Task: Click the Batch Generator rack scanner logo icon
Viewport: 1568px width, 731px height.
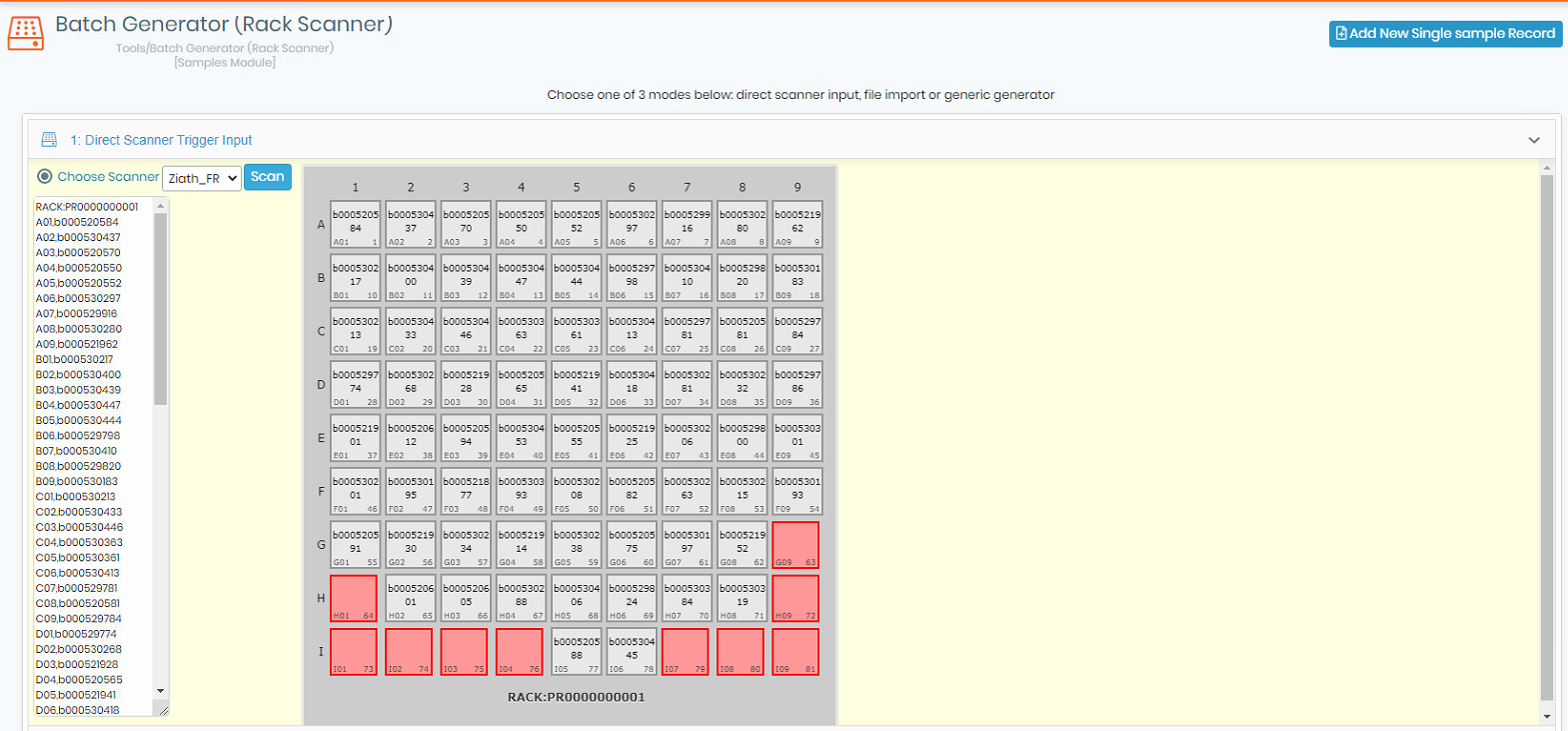Action: pos(25,33)
